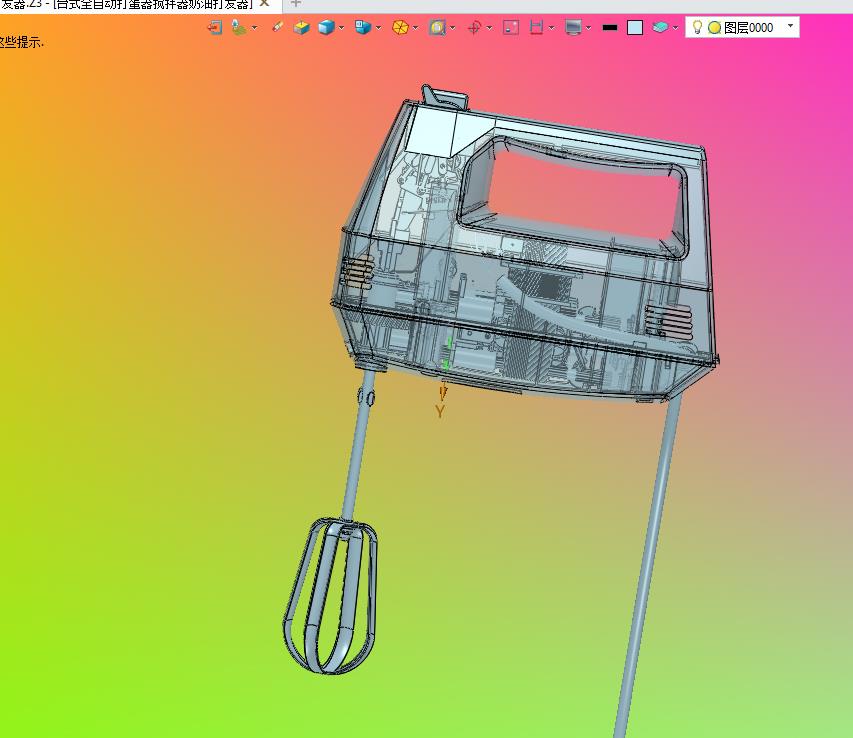853x738 pixels.
Task: Expand the stacked layers icon dropdown arrow
Action: (676, 28)
